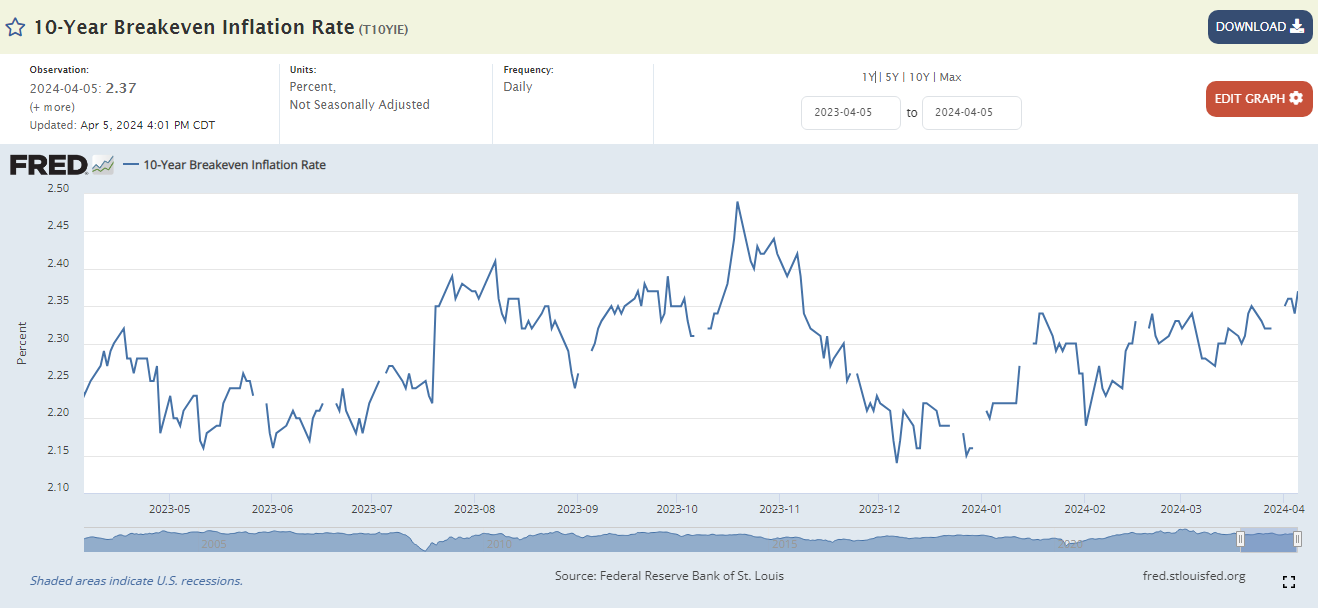Star the series to add to favorites
Screen dimensions: 1318x609
(16, 27)
